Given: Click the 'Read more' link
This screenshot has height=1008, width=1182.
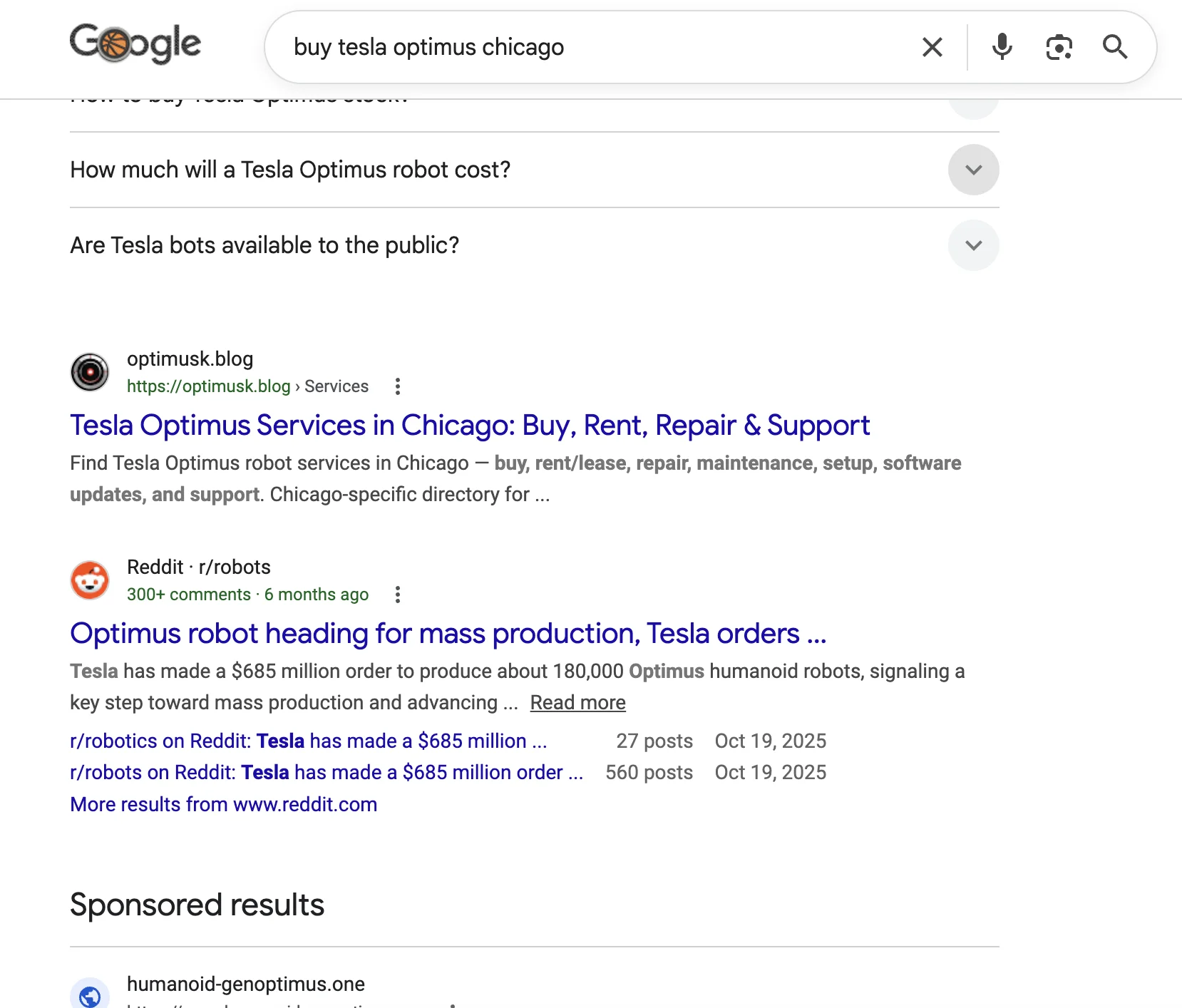Looking at the screenshot, I should click(577, 703).
